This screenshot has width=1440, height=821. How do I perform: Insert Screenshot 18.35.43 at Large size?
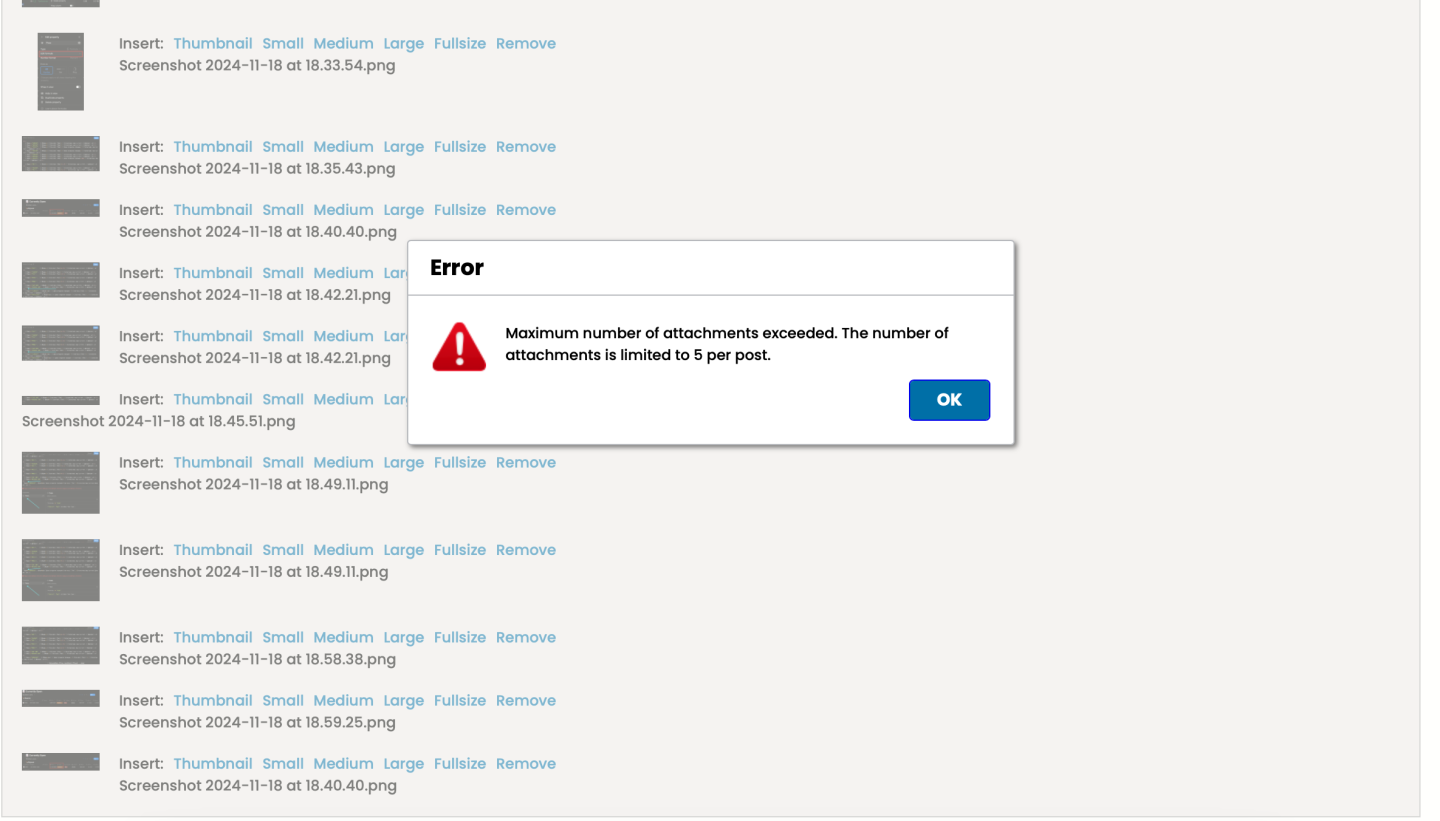[x=403, y=147]
